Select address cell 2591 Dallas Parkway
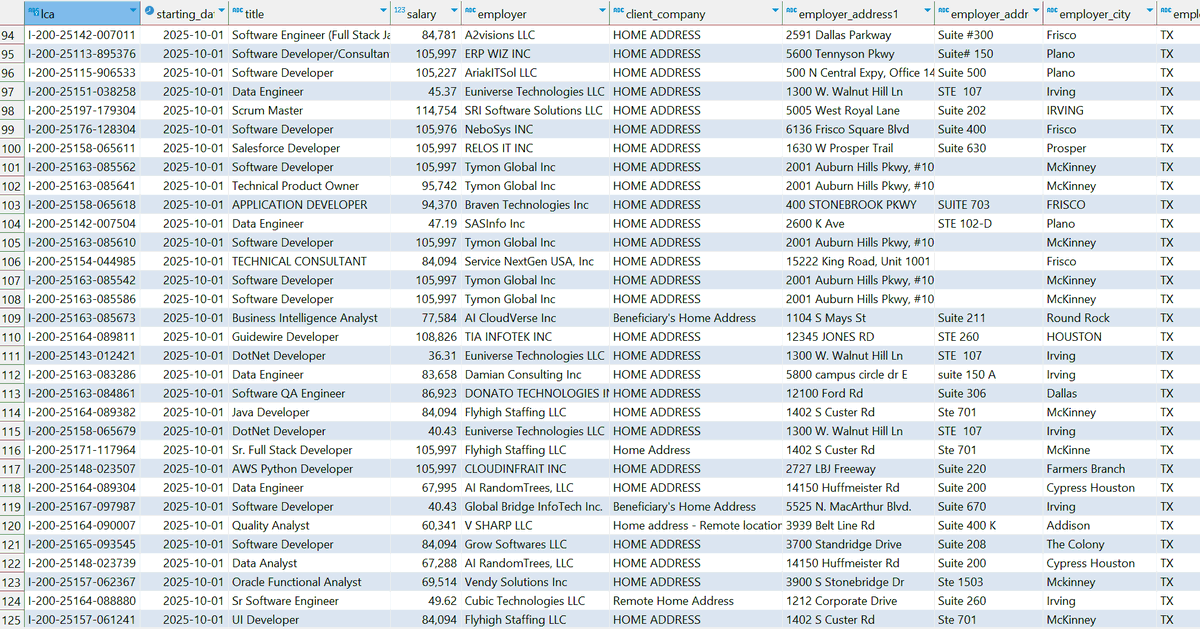The height and width of the screenshot is (629, 1200). (858, 35)
